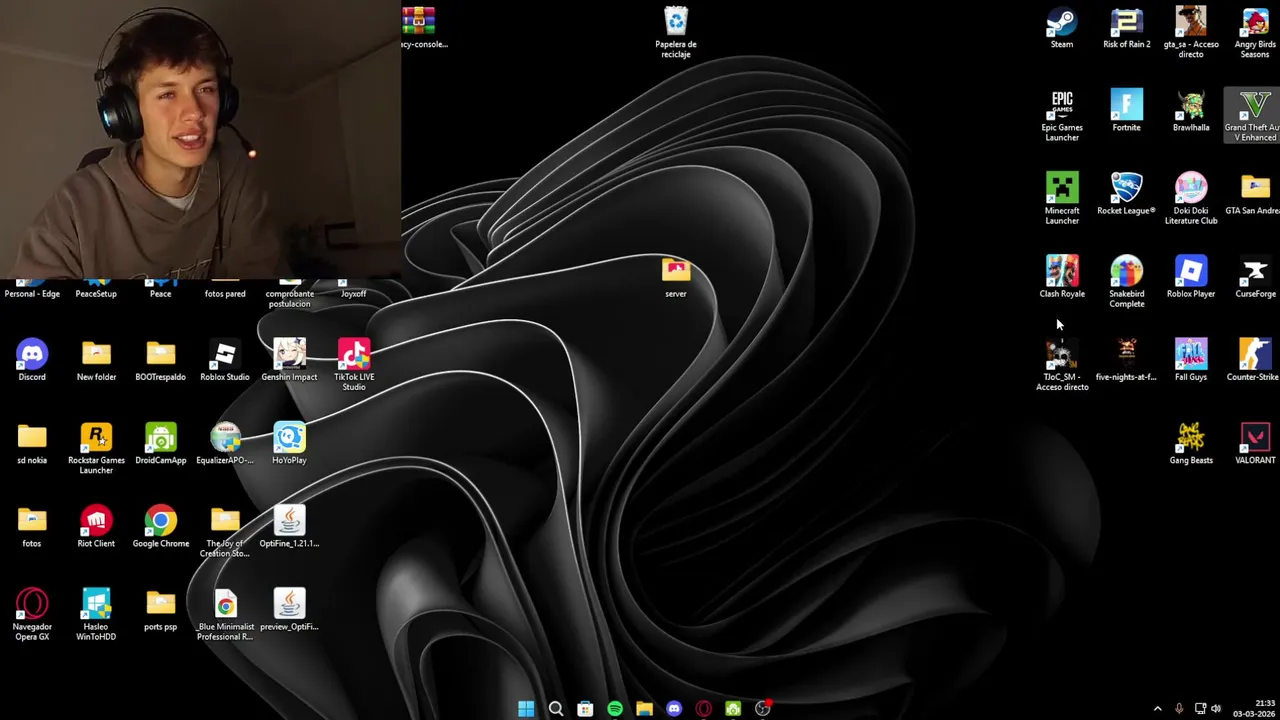Click the microphone tray icon
The height and width of the screenshot is (720, 1280).
tap(1179, 708)
